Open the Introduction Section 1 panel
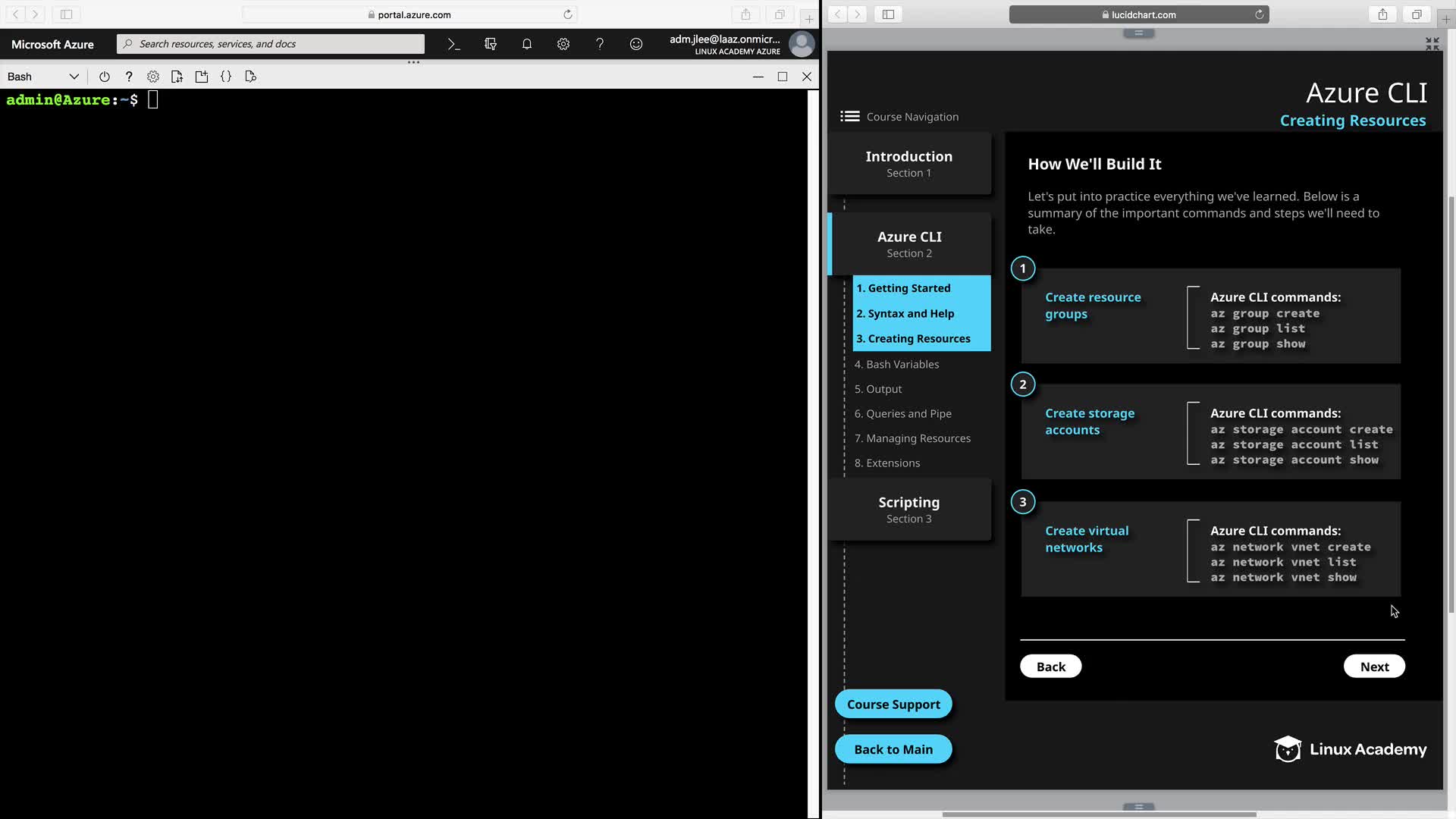 click(x=908, y=164)
